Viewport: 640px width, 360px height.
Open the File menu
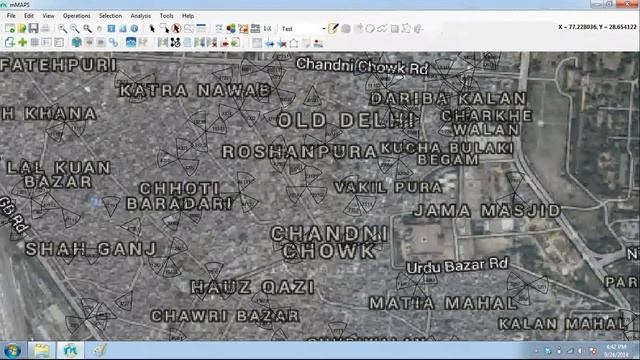[11, 16]
